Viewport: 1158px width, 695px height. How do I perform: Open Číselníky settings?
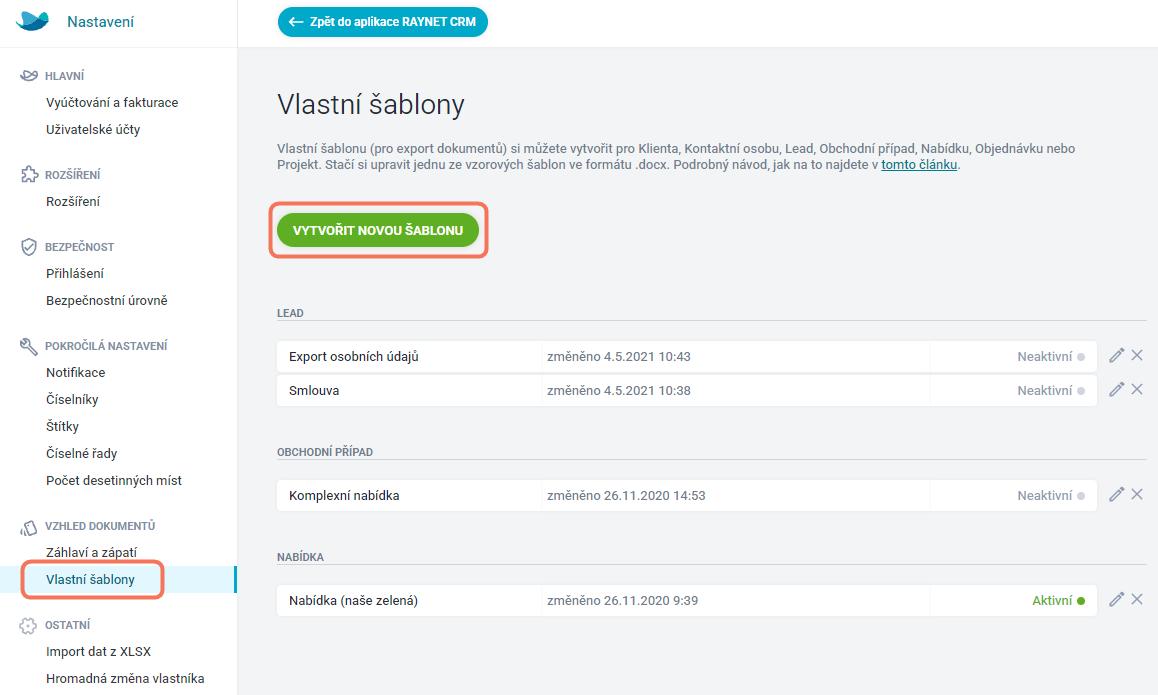(x=72, y=400)
